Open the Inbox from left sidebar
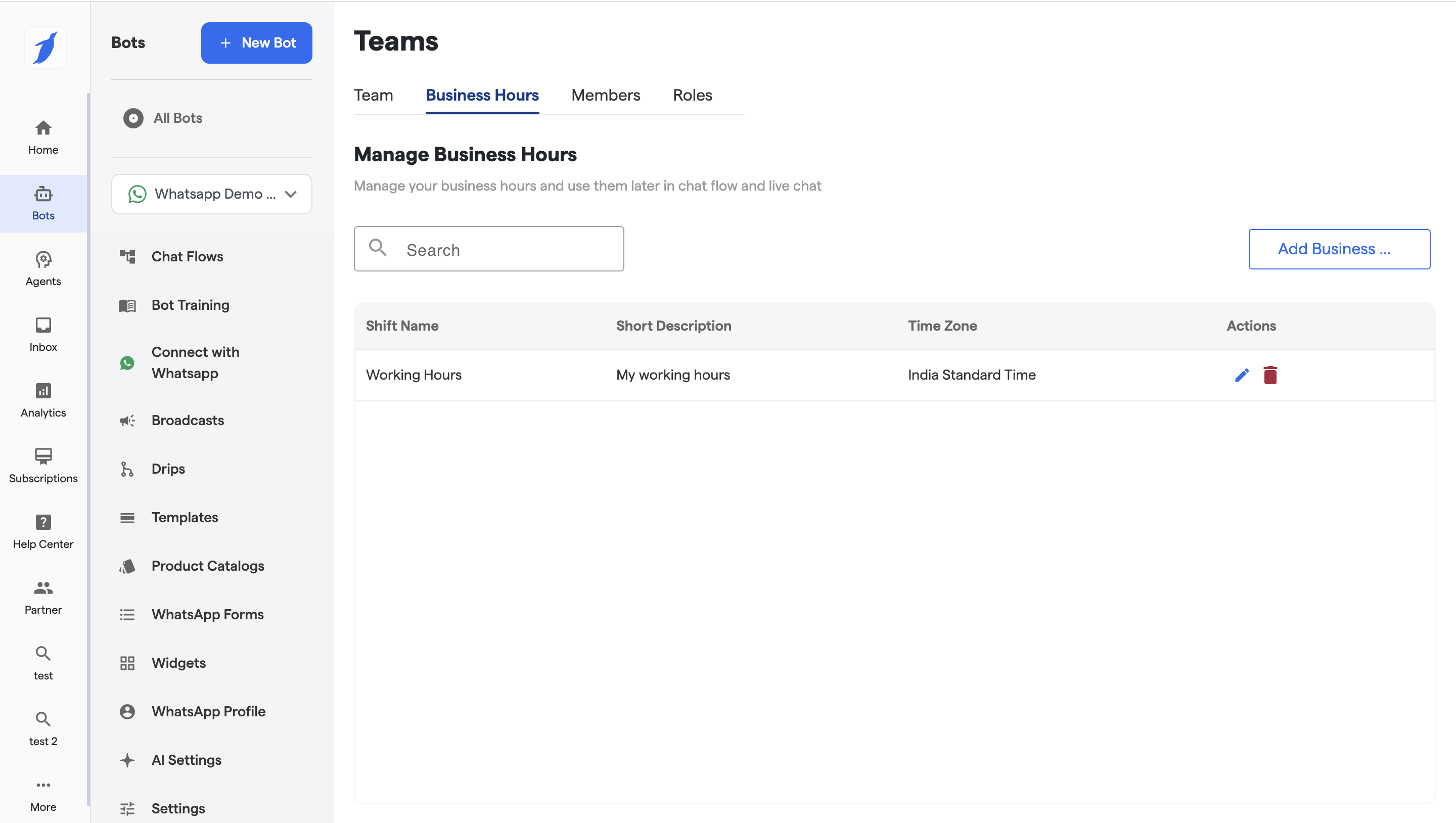Viewport: 1456px width, 823px height. click(x=43, y=334)
